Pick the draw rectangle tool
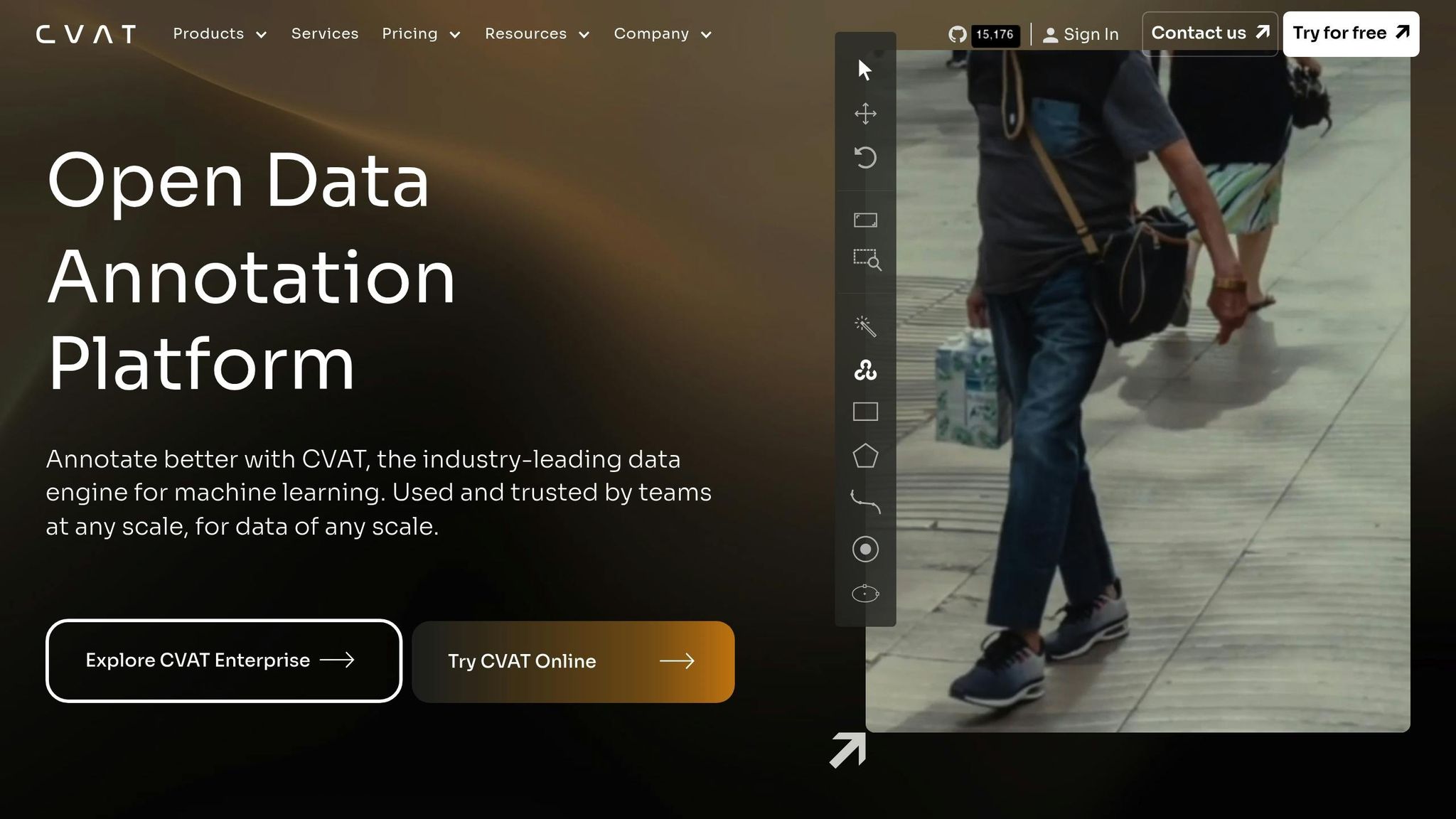 865,412
